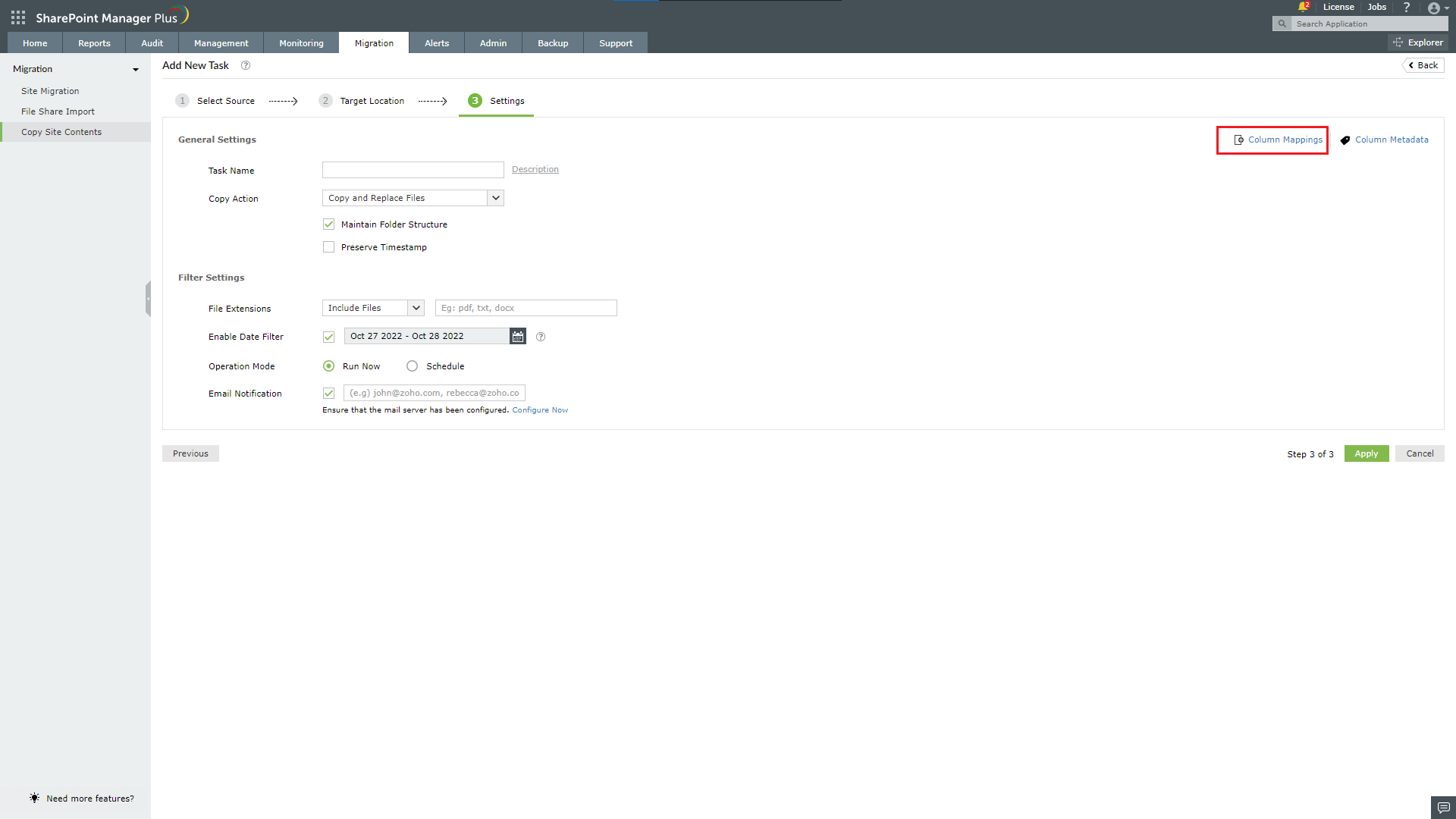Go to the Backup tab
This screenshot has height=819, width=1456.
(x=552, y=42)
